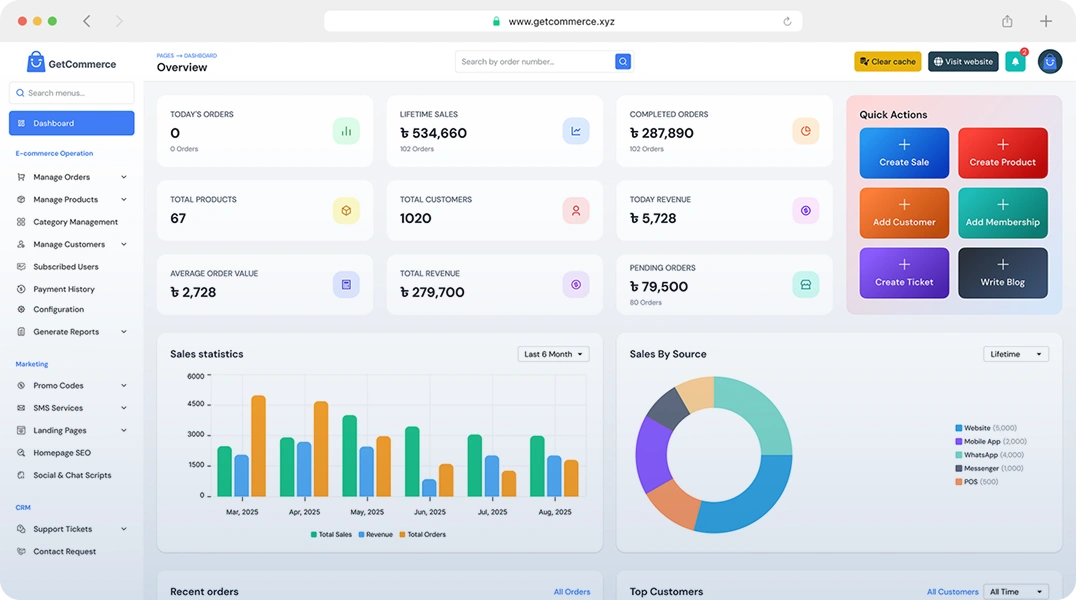Toggle Revenue series legend item
Screen dimensions: 1076x600
376,535
